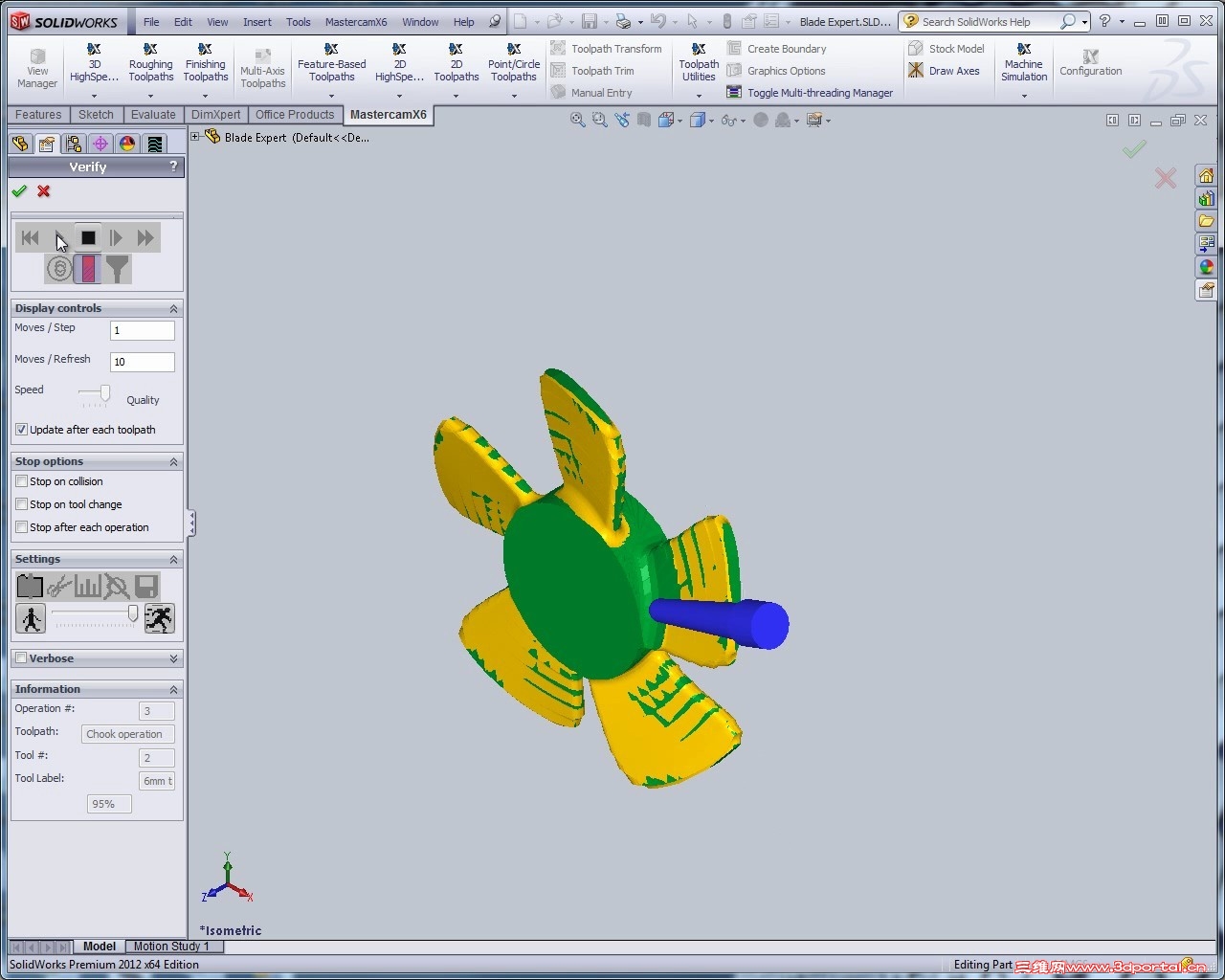
Task: Adjust the Speed/Quality slider
Action: point(104,393)
